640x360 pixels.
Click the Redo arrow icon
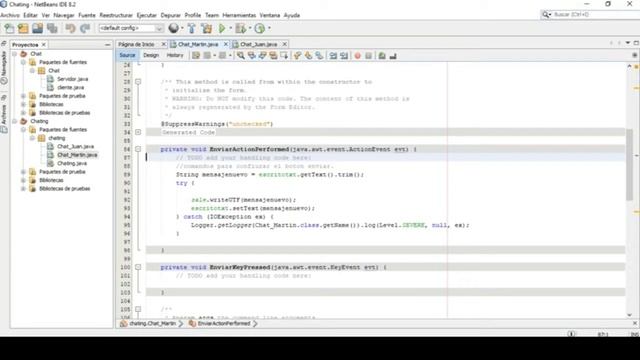click(85, 28)
